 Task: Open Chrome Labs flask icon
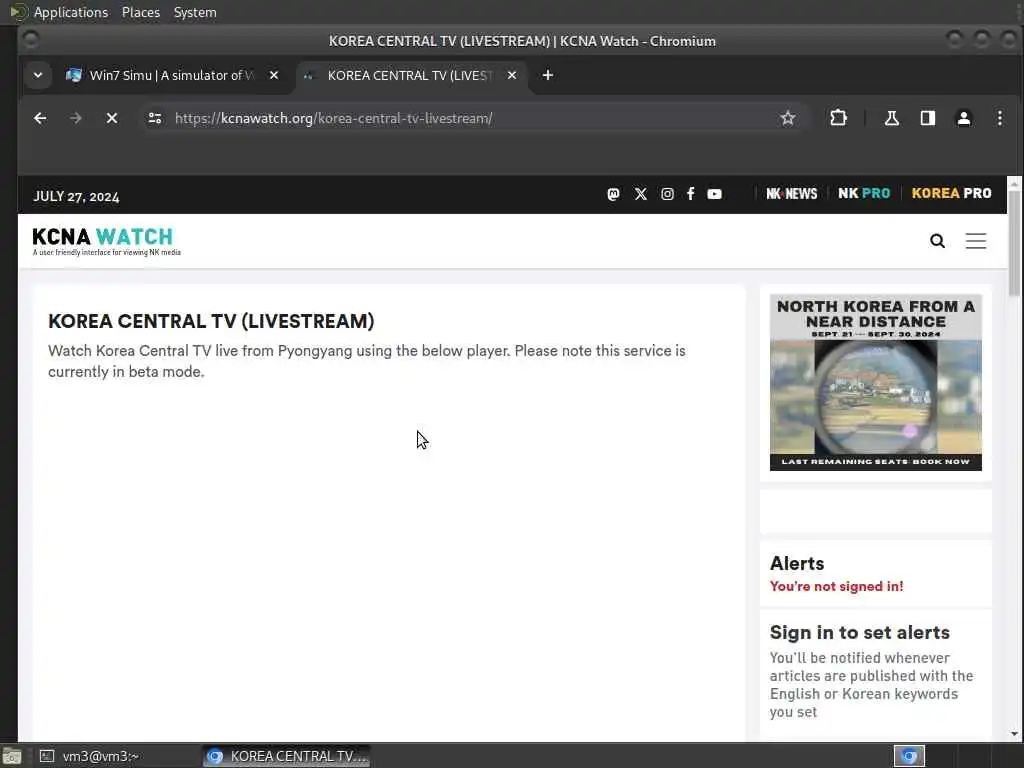[891, 118]
